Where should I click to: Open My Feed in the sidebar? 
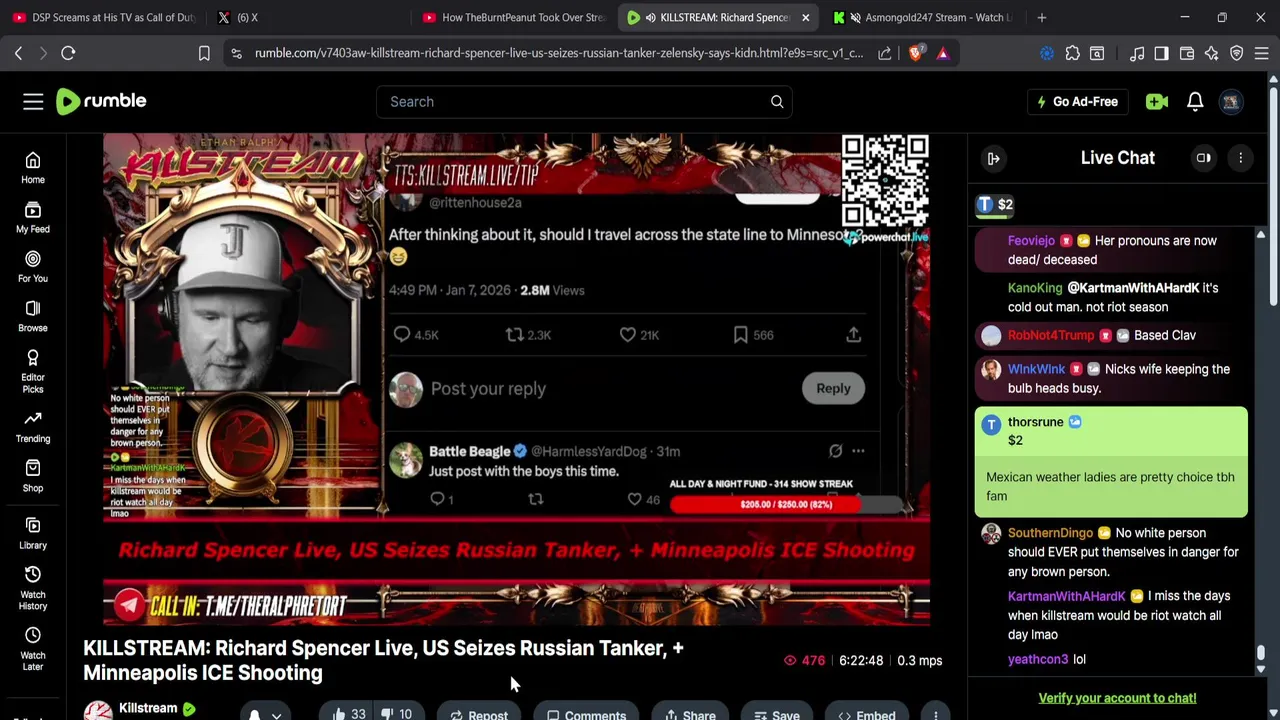point(33,217)
